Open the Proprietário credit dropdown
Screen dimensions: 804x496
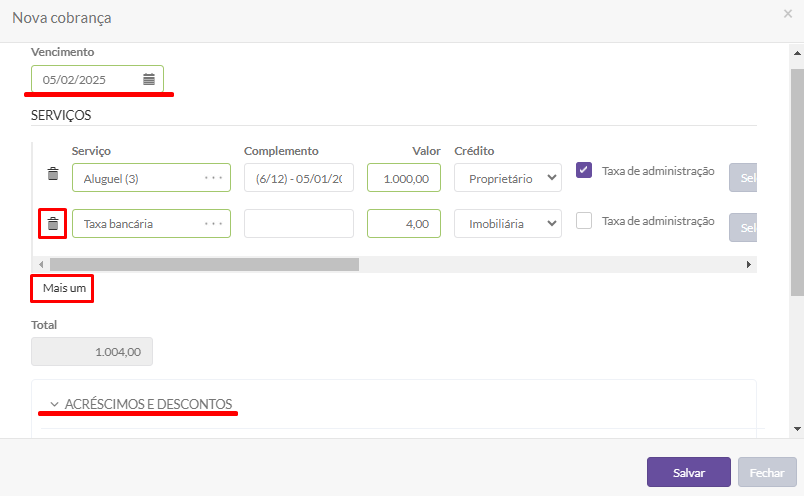[x=507, y=178]
